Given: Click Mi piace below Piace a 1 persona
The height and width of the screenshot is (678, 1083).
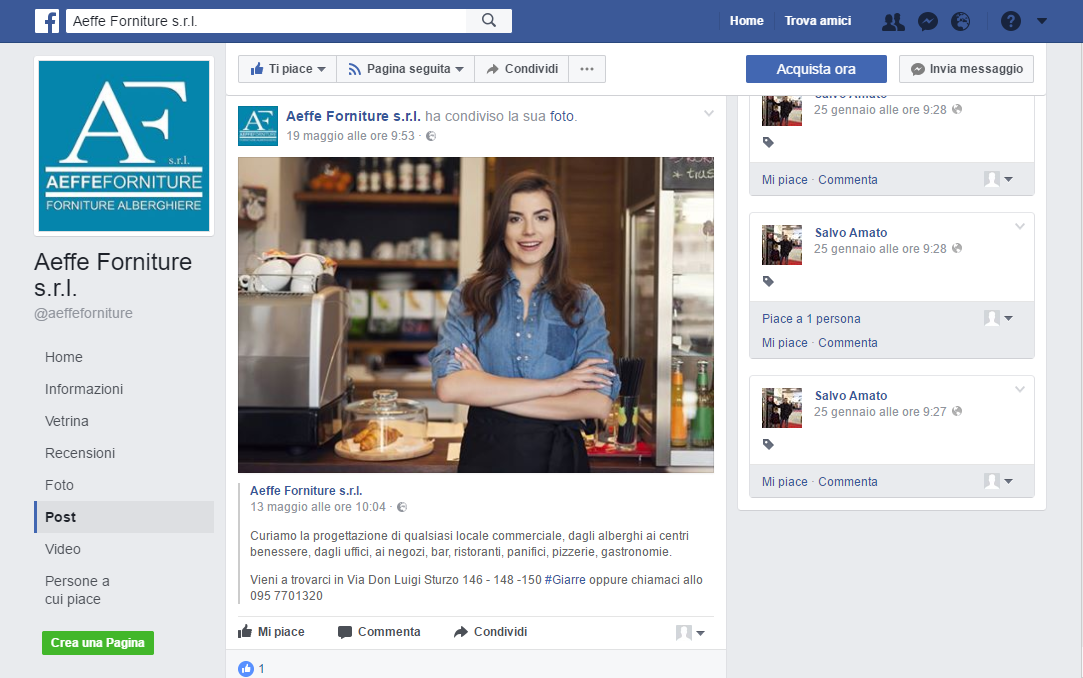Looking at the screenshot, I should pyautogui.click(x=785, y=343).
